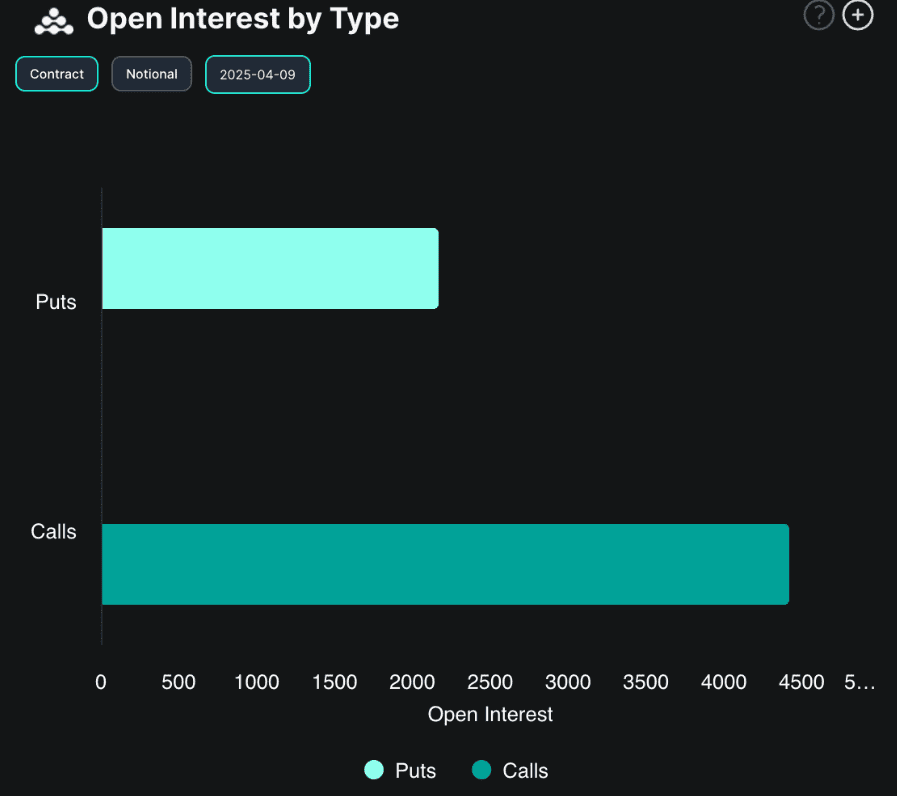This screenshot has height=796, width=897.
Task: Click the 4500 x-axis tick label
Action: [x=801, y=682]
